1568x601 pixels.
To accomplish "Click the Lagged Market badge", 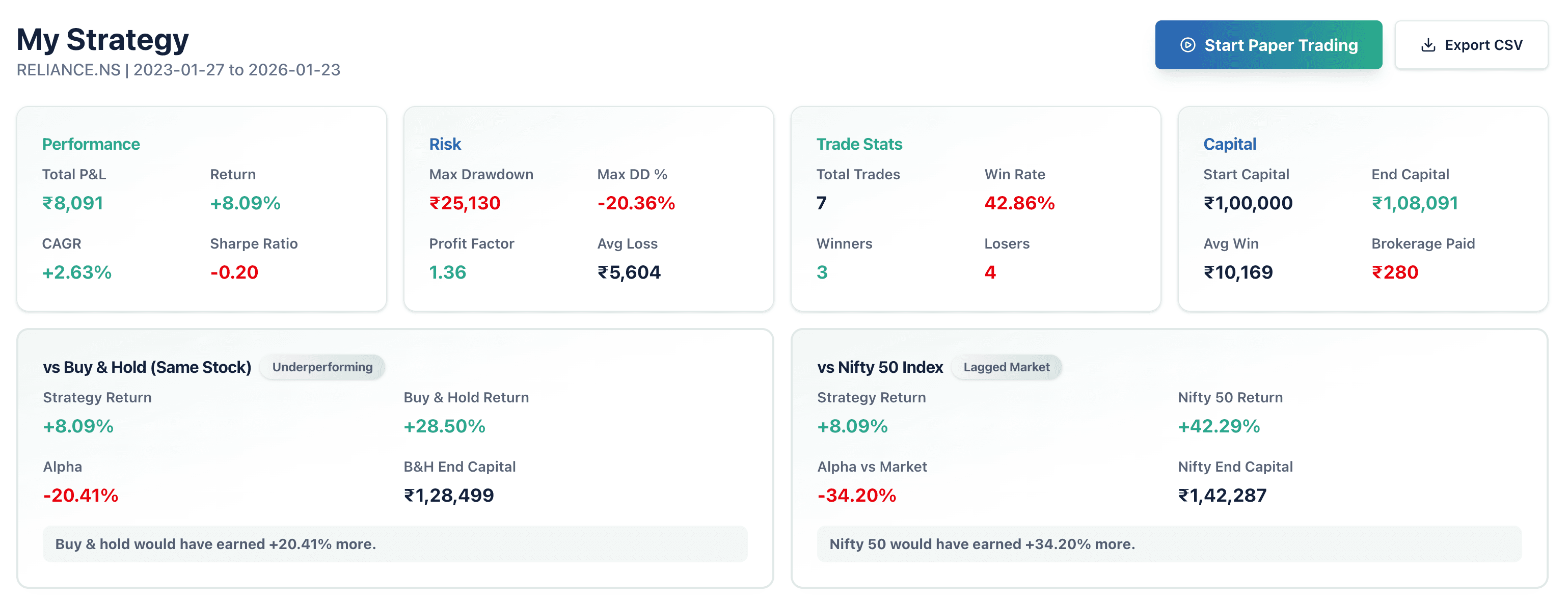I will point(1006,367).
